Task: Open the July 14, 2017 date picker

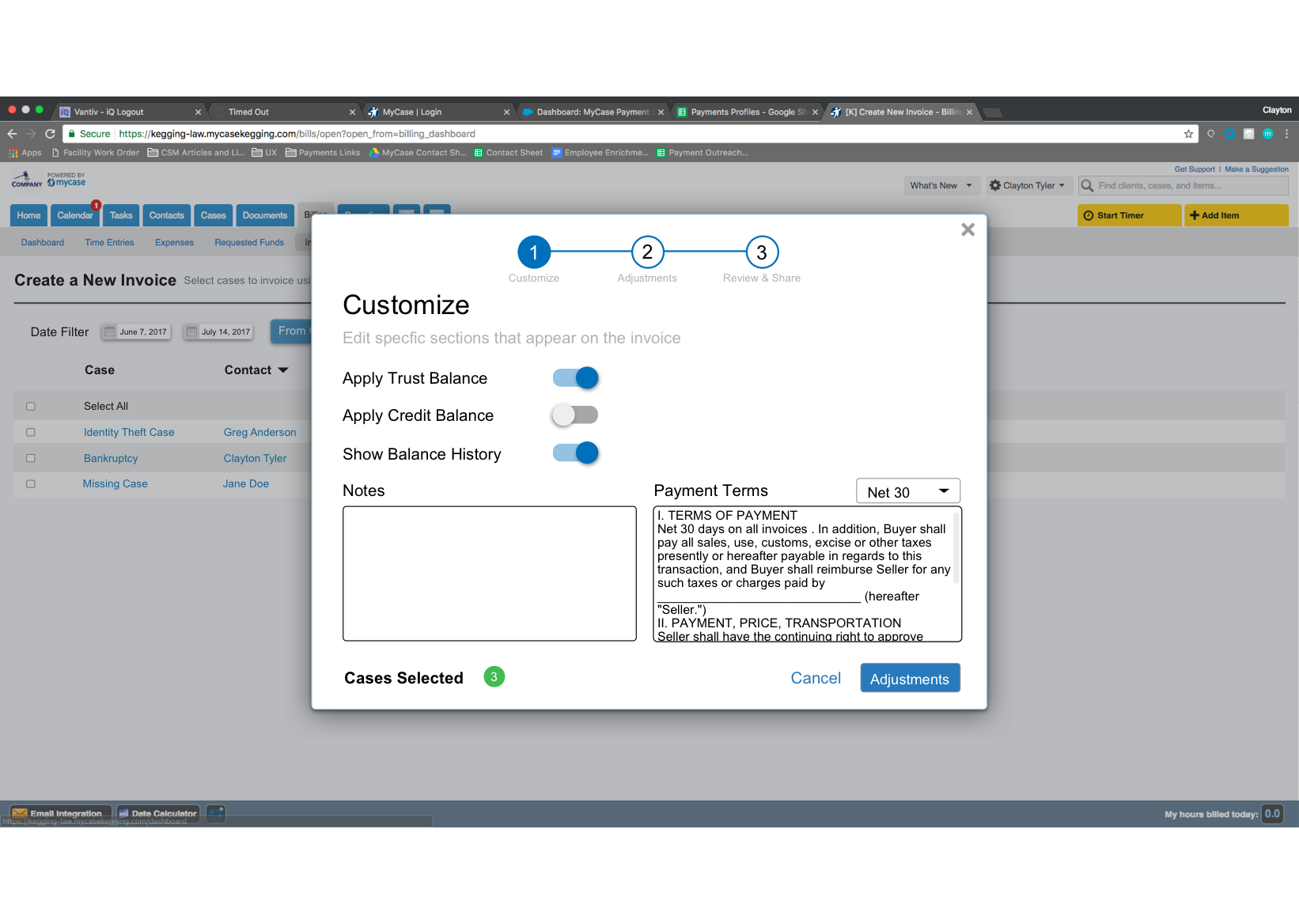Action: tap(218, 331)
